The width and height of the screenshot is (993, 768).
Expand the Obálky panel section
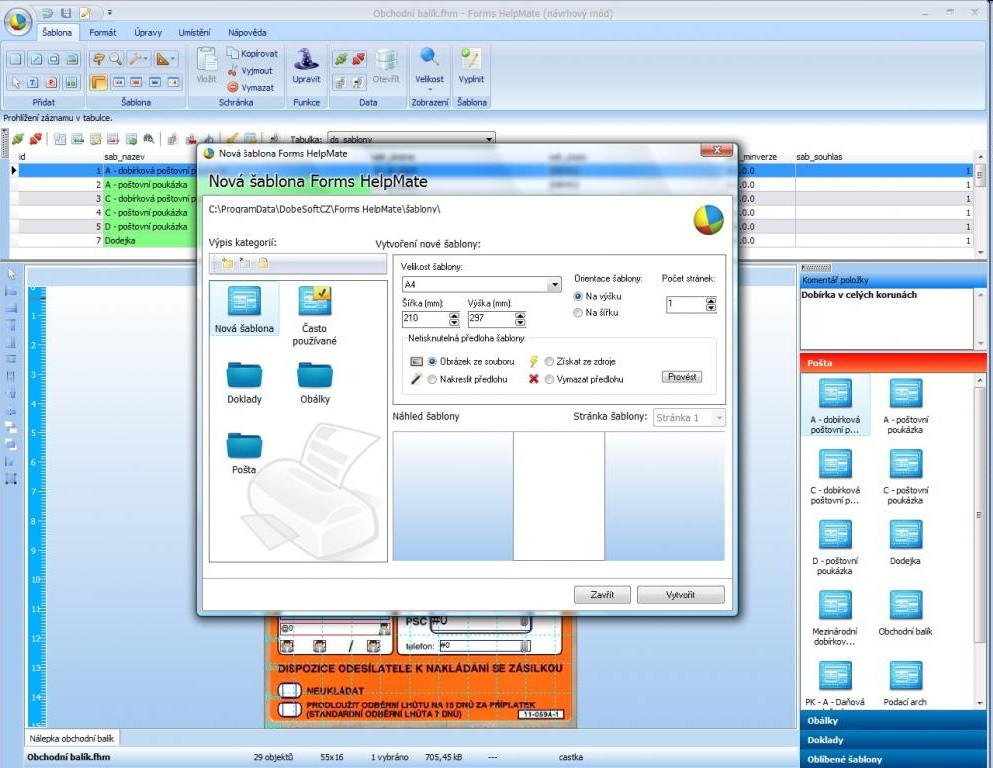pyautogui.click(x=893, y=721)
